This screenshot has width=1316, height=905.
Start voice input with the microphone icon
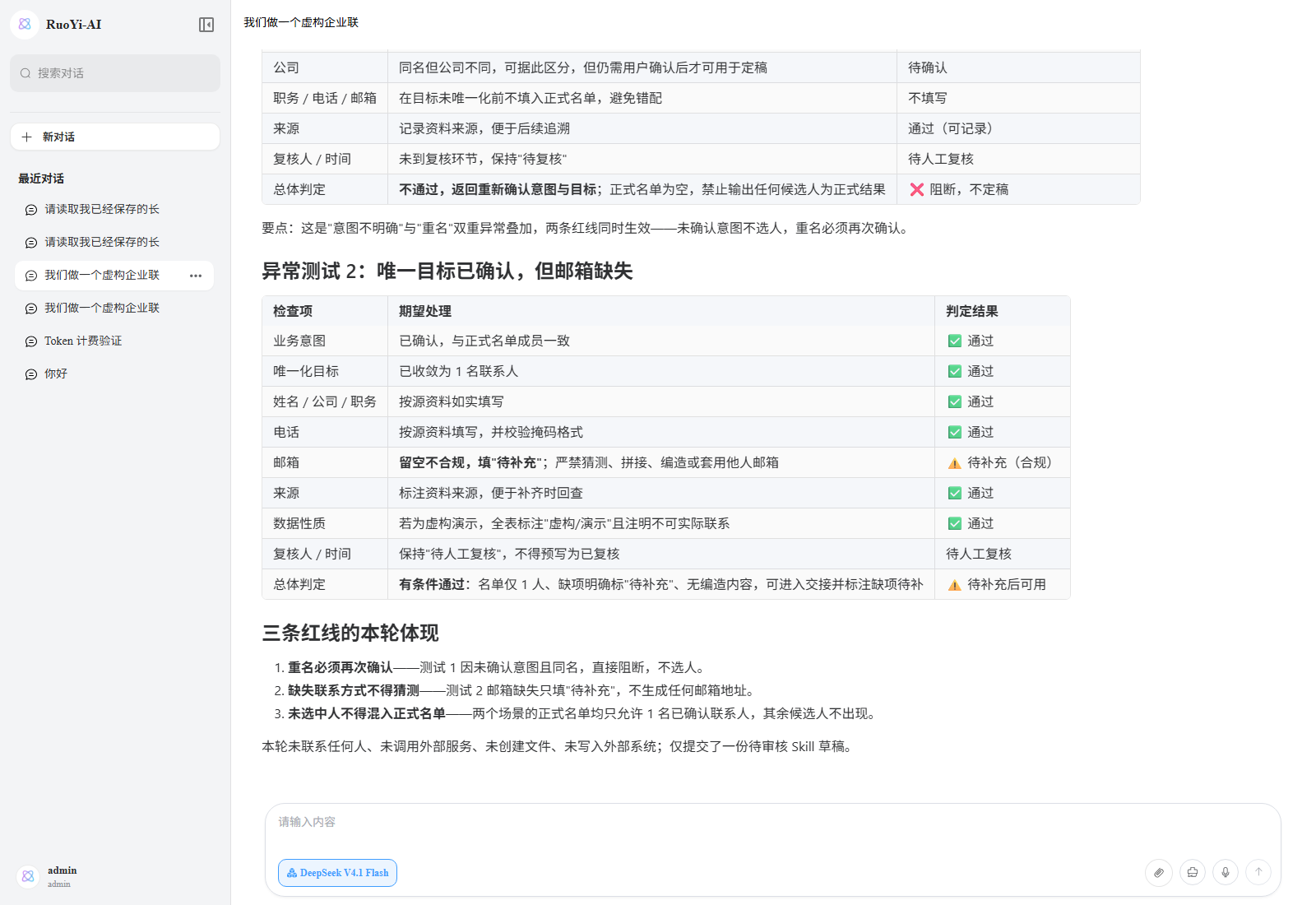[1226, 872]
